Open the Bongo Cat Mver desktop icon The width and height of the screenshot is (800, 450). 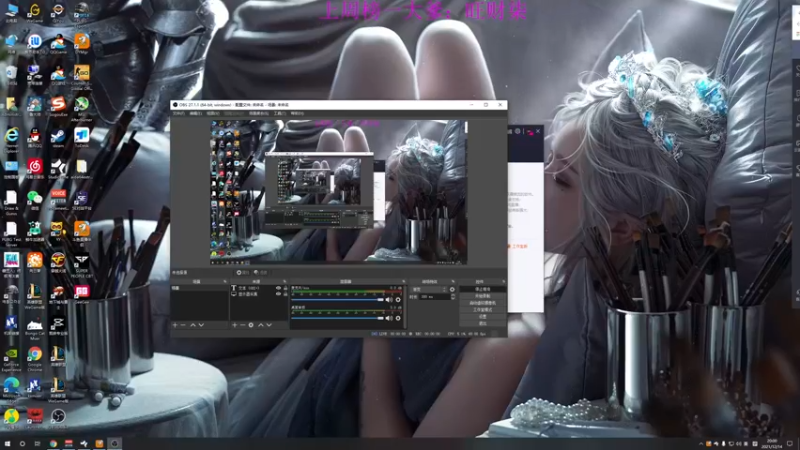click(35, 328)
